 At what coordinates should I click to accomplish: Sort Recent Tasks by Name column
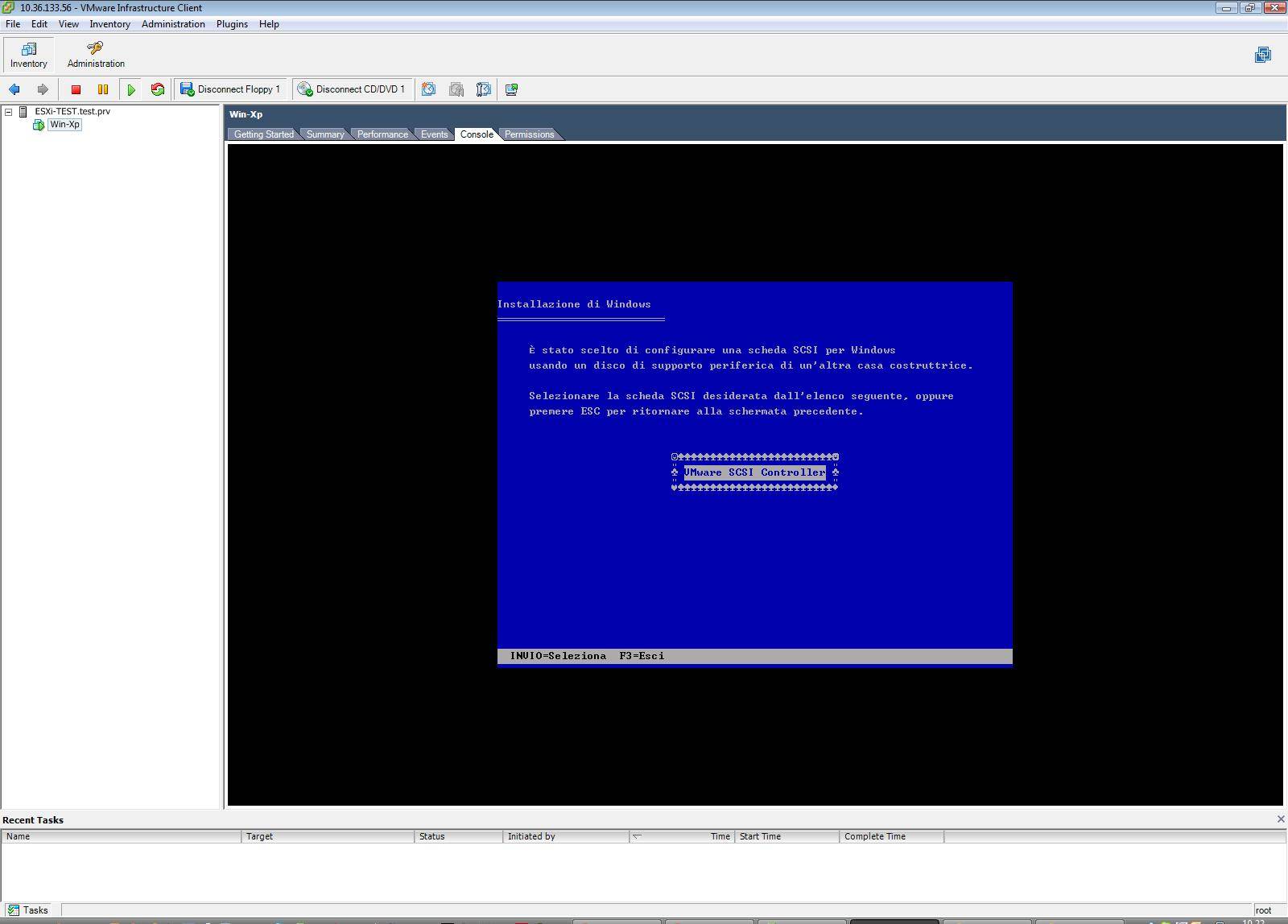click(x=122, y=836)
